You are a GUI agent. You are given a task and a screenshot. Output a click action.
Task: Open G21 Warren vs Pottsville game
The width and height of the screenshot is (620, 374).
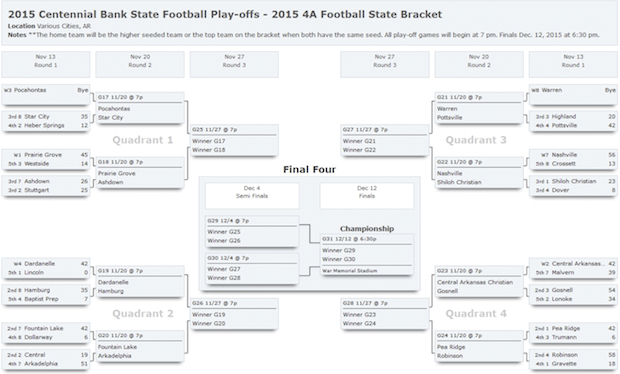479,108
